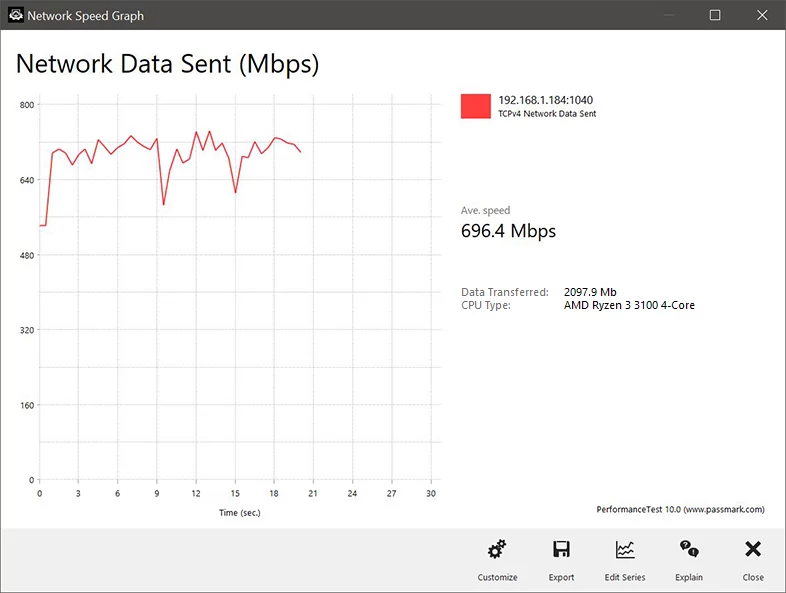Click the TCPv4 Network Data Sent label
The width and height of the screenshot is (786, 593).
pos(547,114)
